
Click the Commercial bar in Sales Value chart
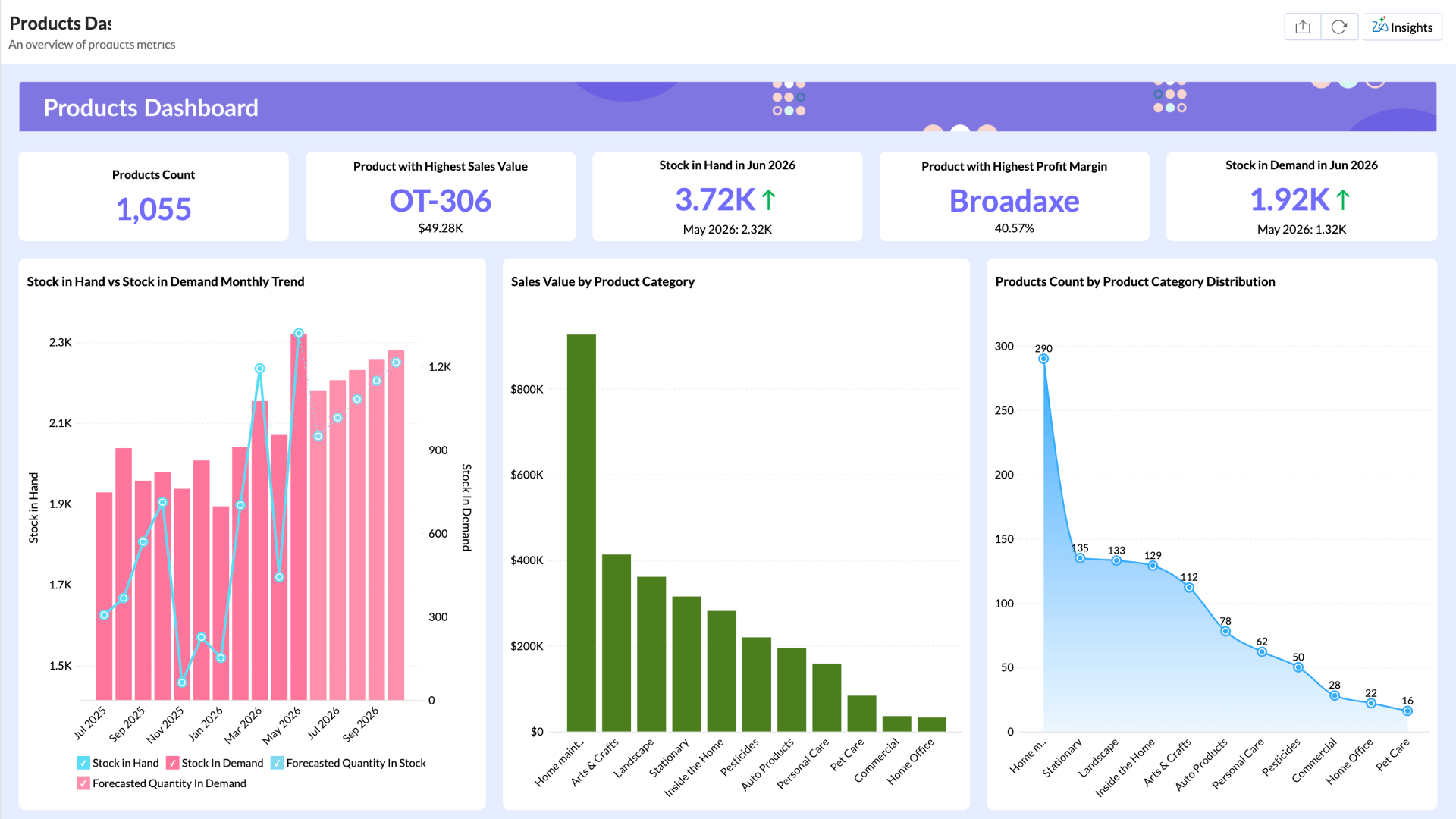pyautogui.click(x=896, y=724)
